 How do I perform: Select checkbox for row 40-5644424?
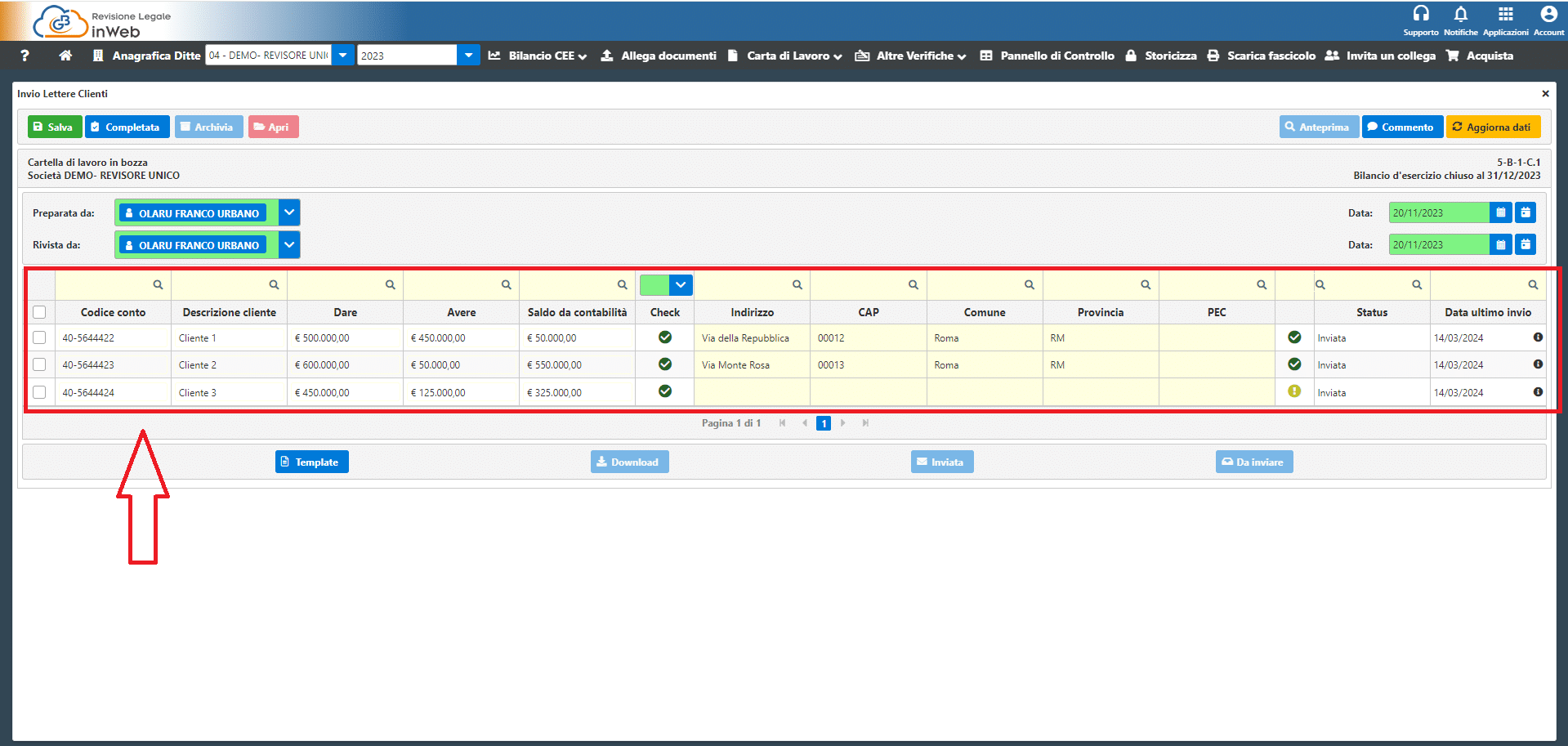pyautogui.click(x=39, y=392)
